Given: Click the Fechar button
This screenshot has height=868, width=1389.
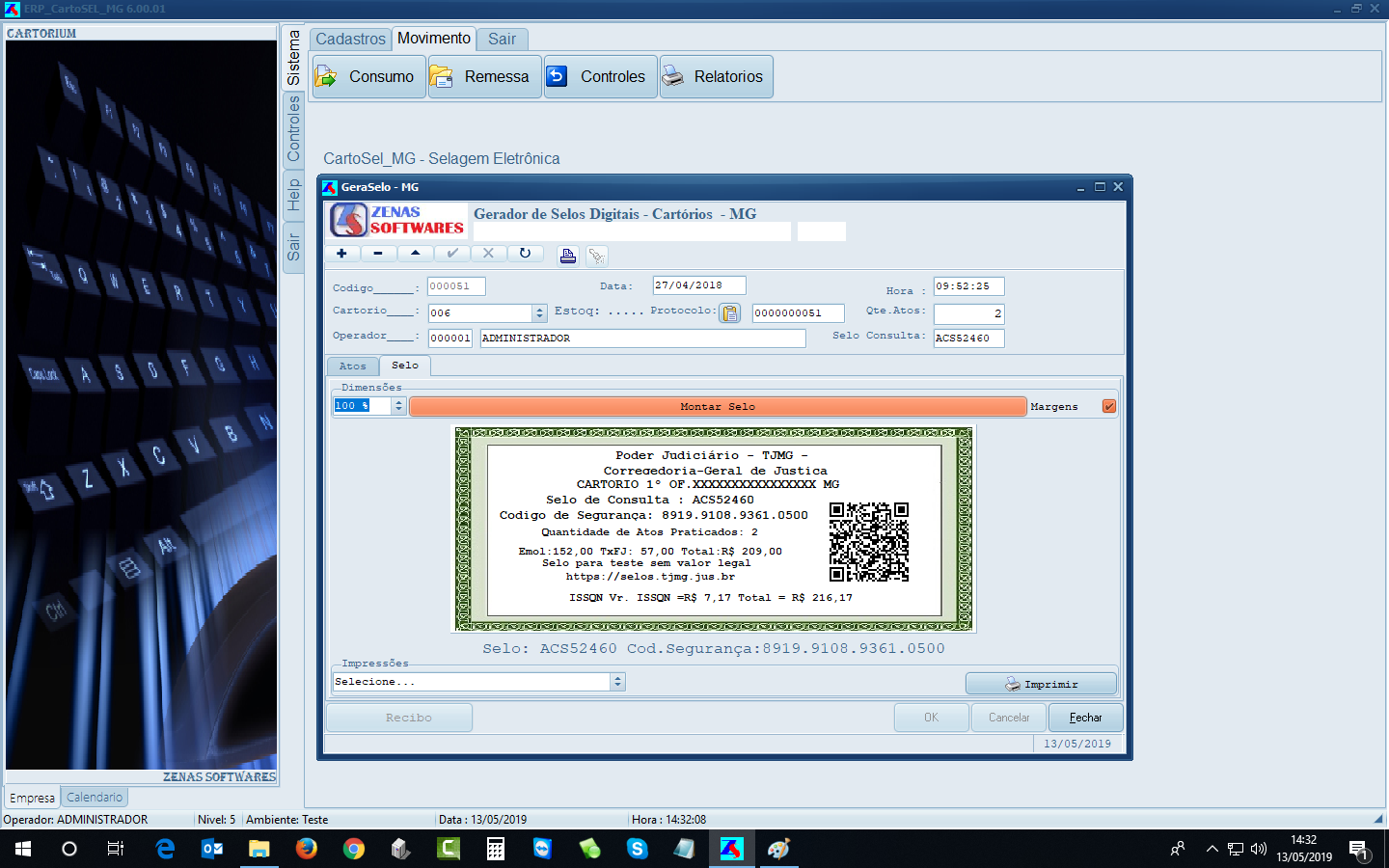Looking at the screenshot, I should [x=1086, y=718].
